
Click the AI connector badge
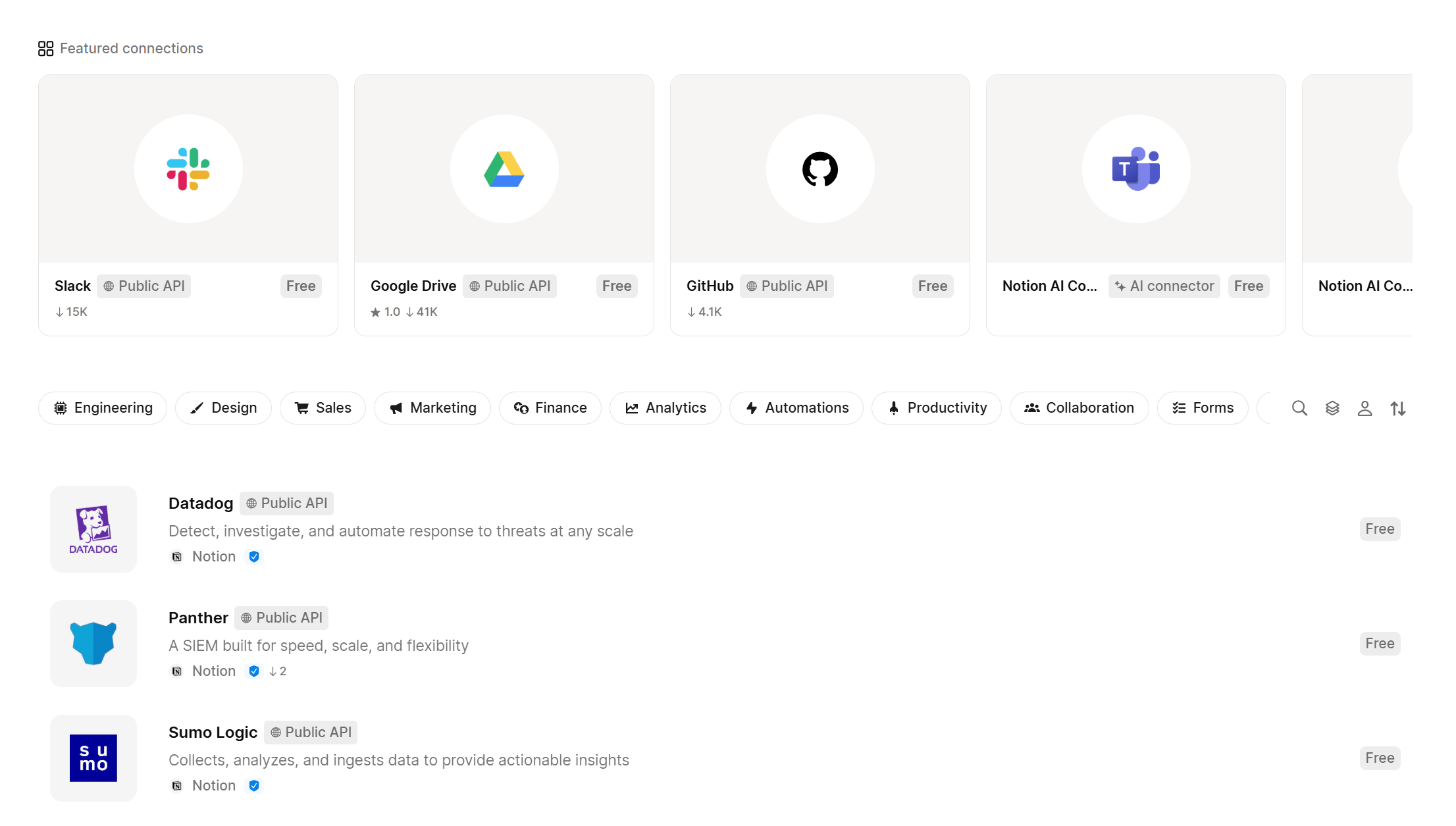click(x=1164, y=286)
